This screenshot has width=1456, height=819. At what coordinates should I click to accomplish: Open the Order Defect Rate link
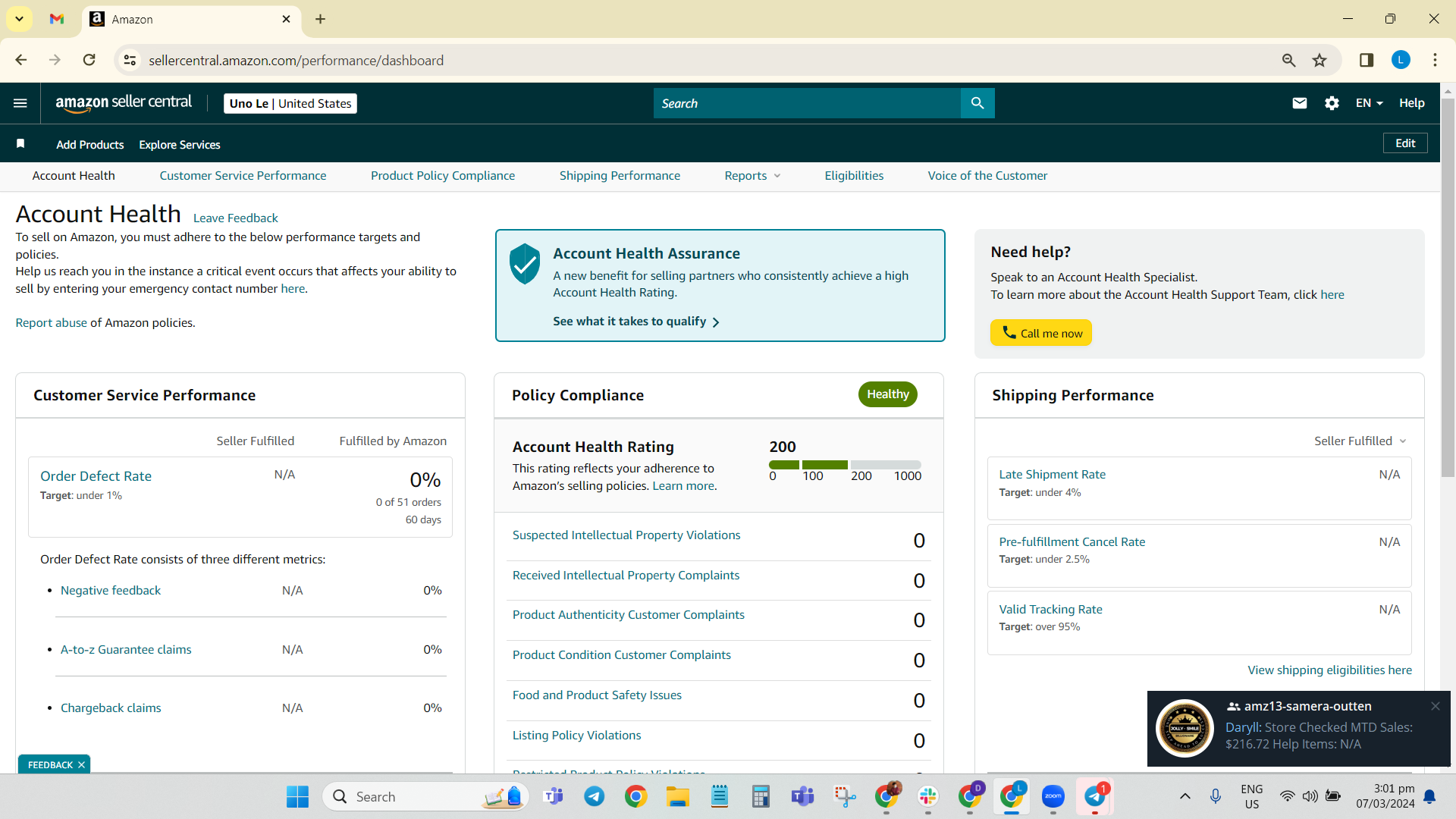point(96,476)
